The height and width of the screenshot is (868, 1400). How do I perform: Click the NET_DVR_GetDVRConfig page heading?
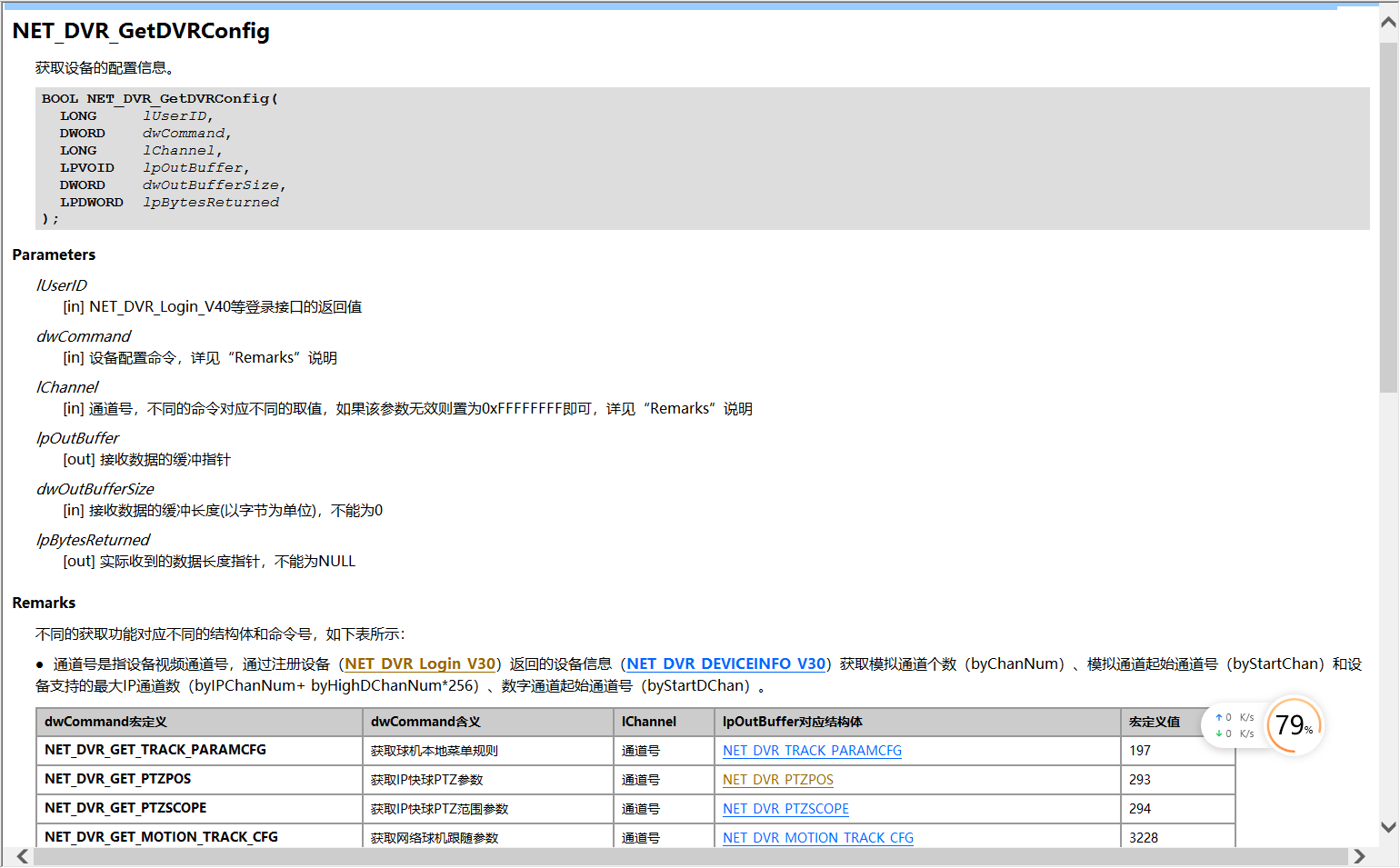139,30
